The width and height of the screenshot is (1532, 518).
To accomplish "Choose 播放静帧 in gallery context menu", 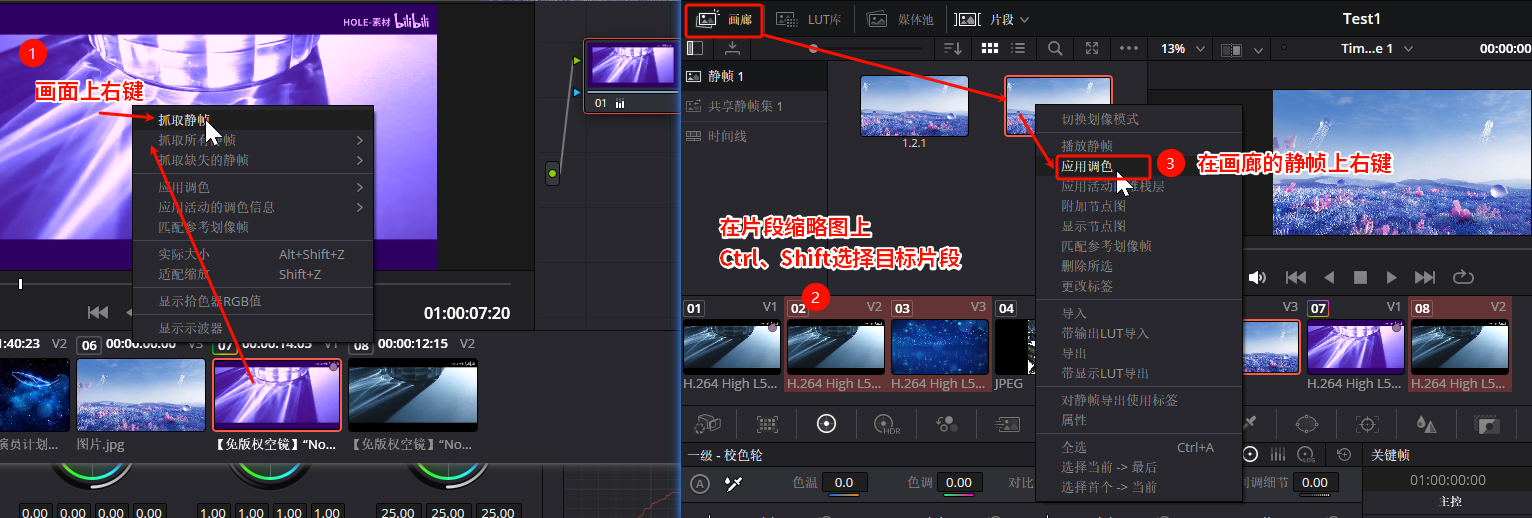I will pos(1087,146).
